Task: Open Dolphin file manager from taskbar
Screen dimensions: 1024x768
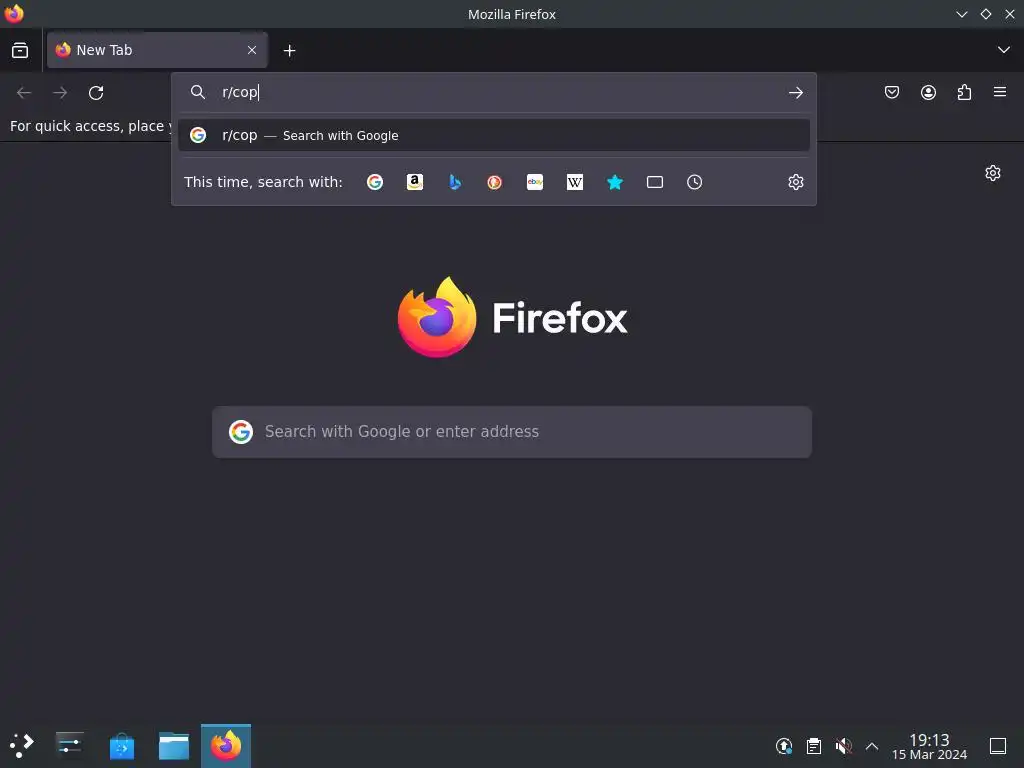Action: coord(174,746)
